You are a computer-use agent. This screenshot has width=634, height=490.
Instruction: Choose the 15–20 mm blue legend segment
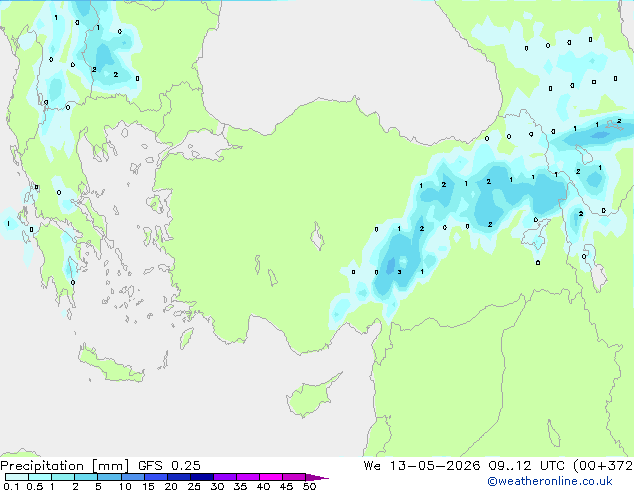pyautogui.click(x=156, y=477)
